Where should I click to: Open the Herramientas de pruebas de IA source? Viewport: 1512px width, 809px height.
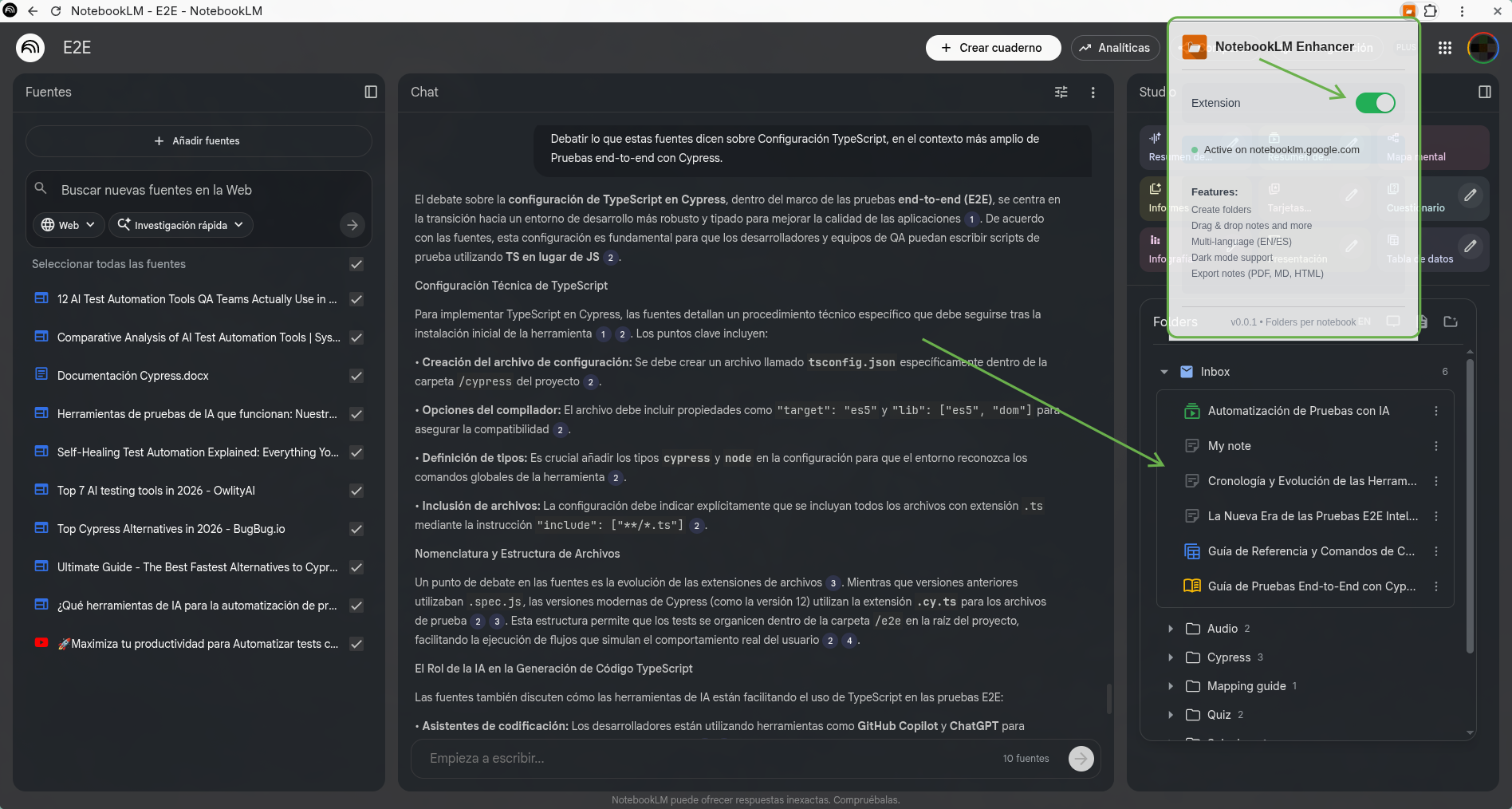coord(197,414)
